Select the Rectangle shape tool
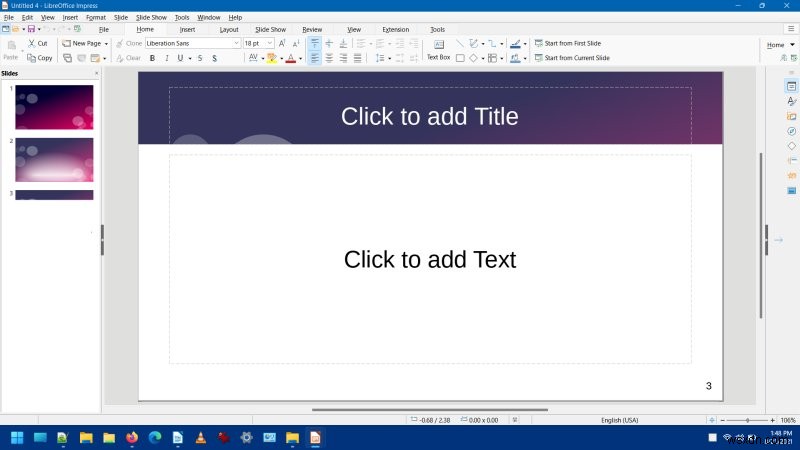Viewport: 800px width, 450px height. pos(460,58)
